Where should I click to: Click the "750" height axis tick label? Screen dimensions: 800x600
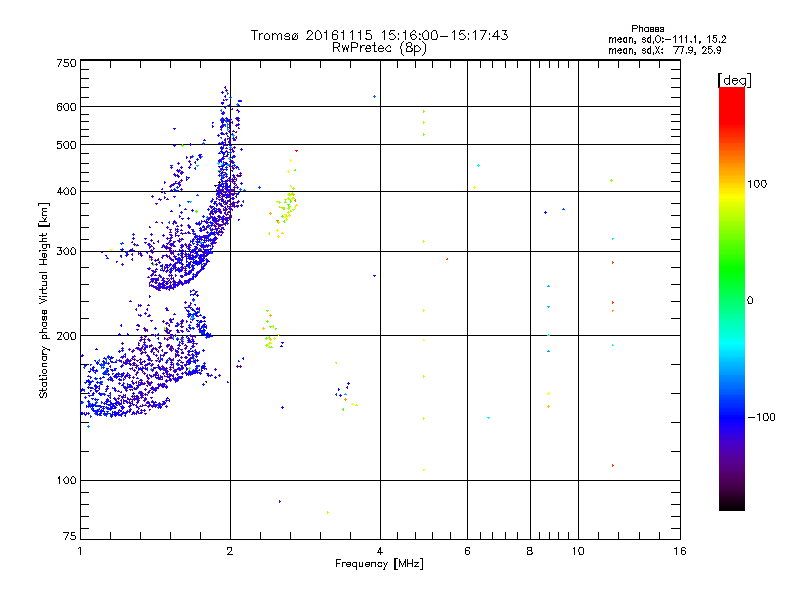(x=66, y=63)
